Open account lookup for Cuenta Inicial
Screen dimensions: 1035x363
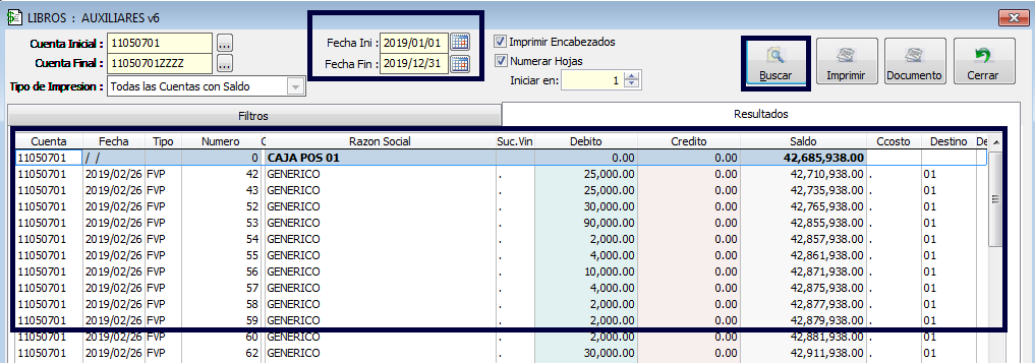pyautogui.click(x=225, y=44)
